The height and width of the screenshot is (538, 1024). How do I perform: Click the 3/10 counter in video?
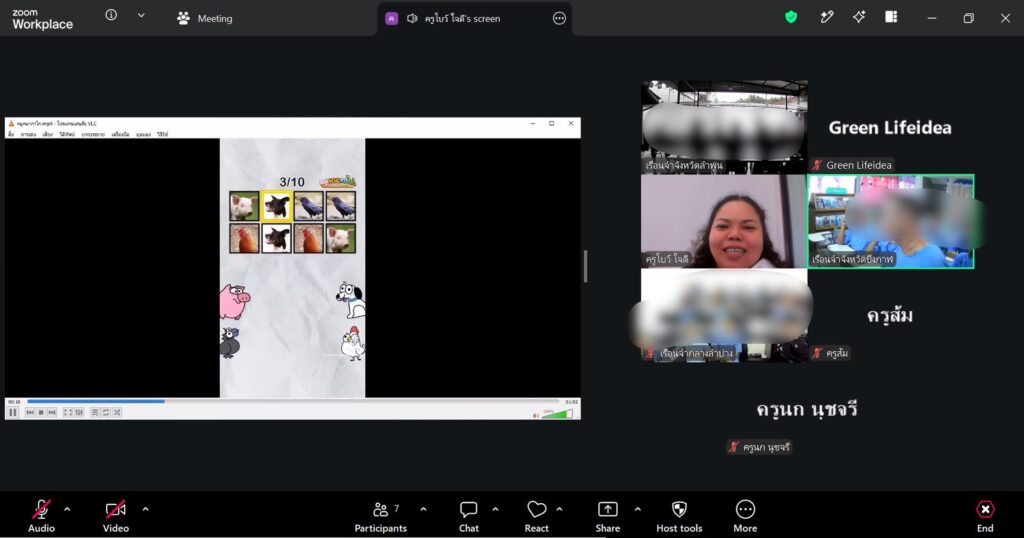pyautogui.click(x=292, y=182)
